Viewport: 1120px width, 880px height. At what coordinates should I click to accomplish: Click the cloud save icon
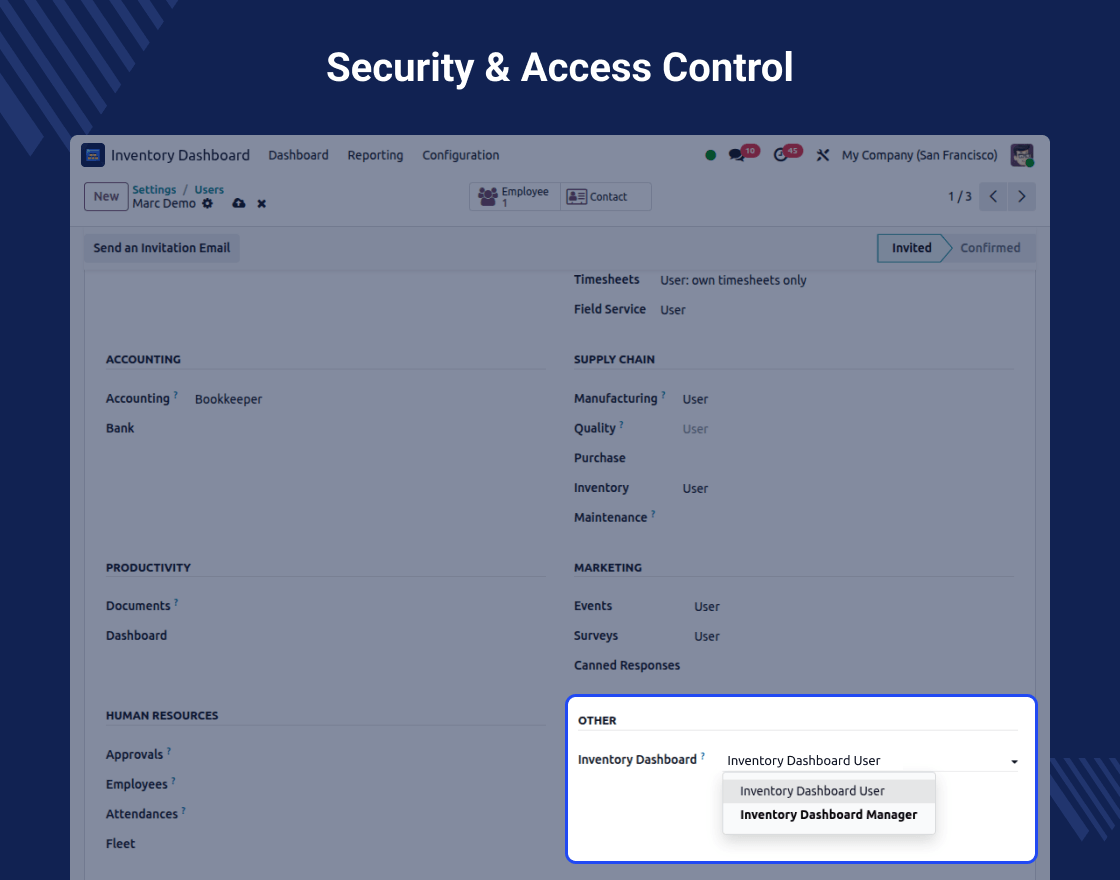(x=239, y=204)
